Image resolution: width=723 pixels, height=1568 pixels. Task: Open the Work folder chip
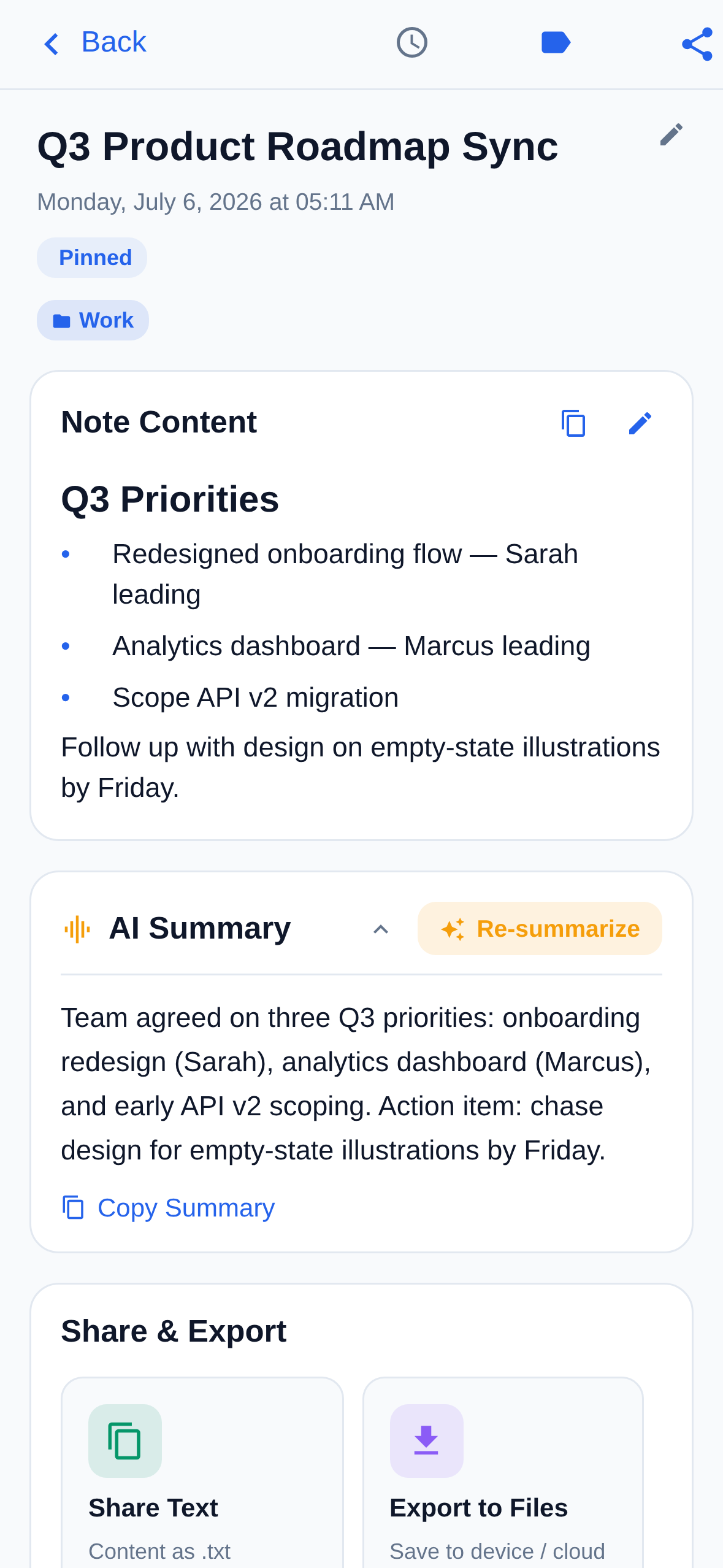click(93, 320)
